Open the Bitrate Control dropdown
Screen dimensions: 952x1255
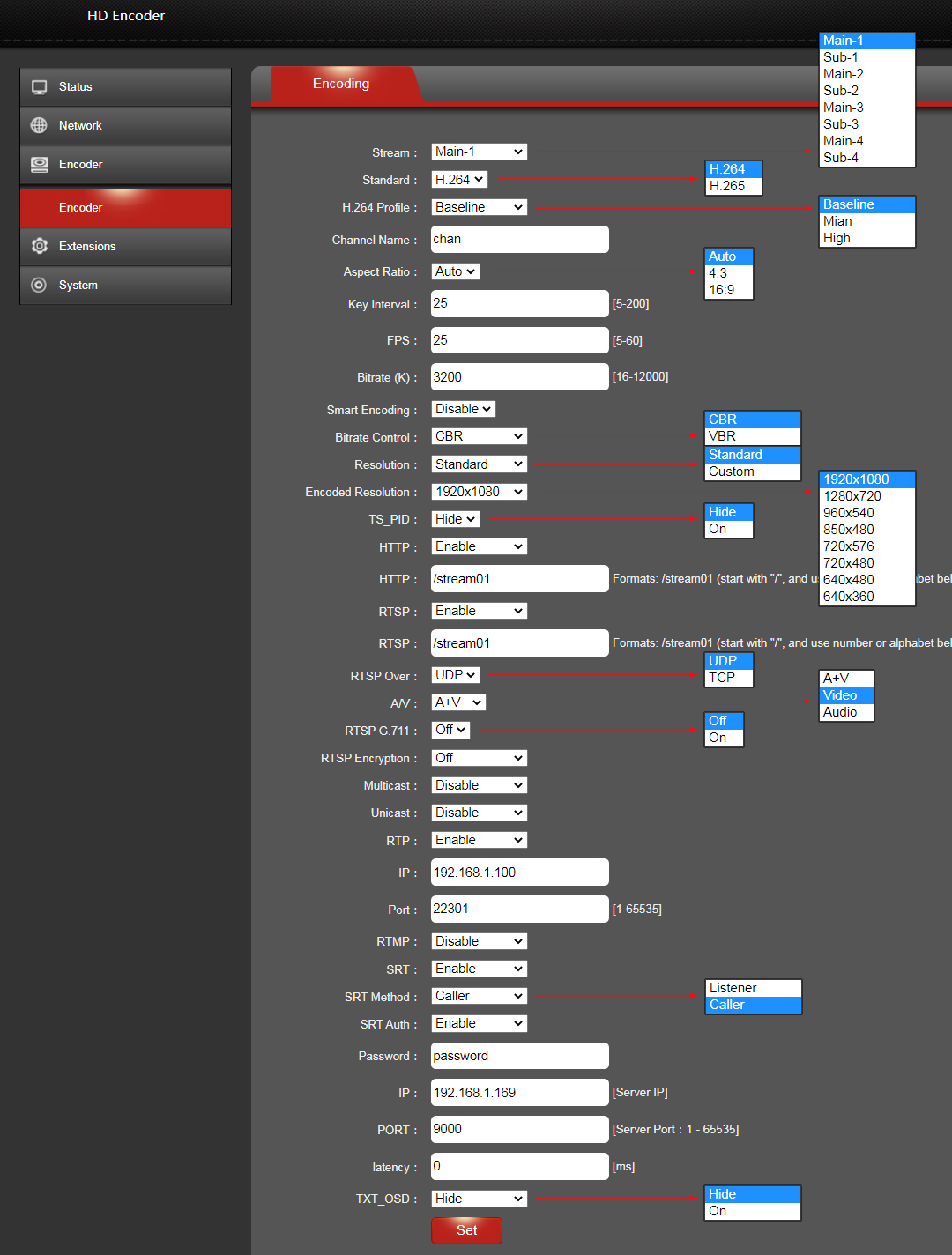coord(478,435)
